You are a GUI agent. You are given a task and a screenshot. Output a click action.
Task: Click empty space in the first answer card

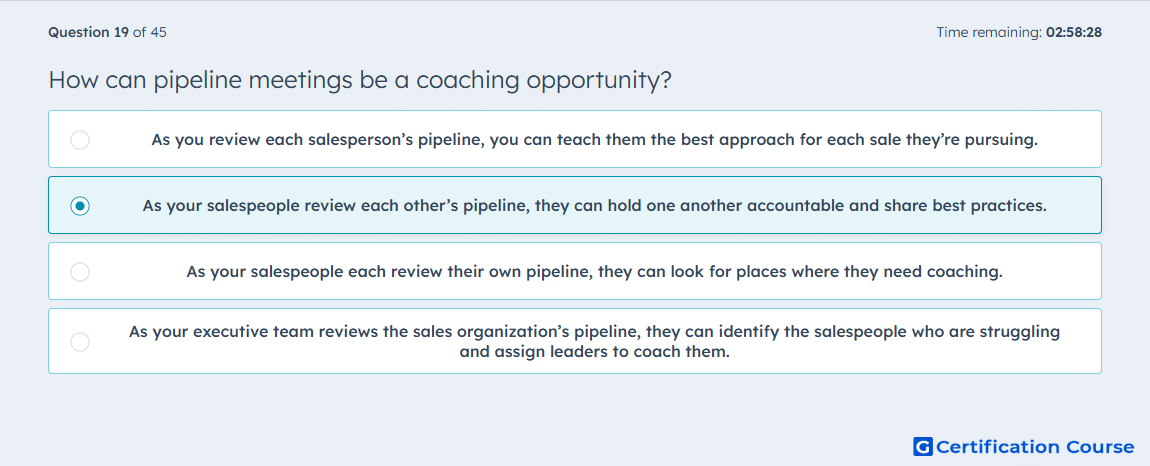1069,139
